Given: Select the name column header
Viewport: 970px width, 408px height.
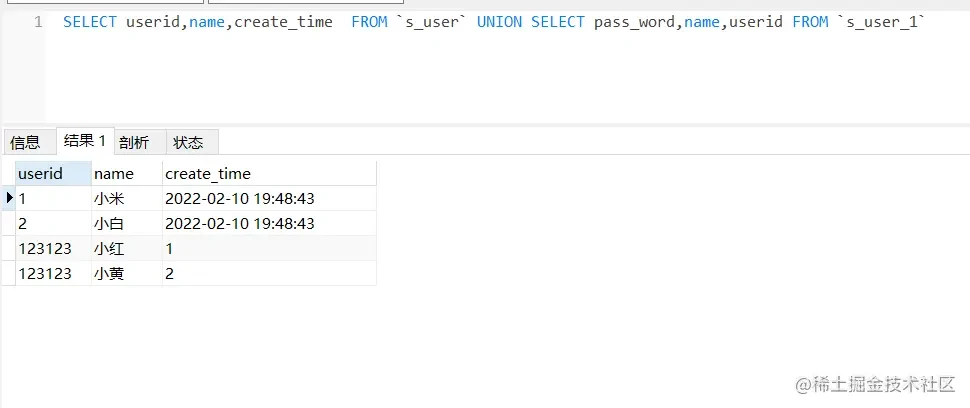Looking at the screenshot, I should coord(127,173).
